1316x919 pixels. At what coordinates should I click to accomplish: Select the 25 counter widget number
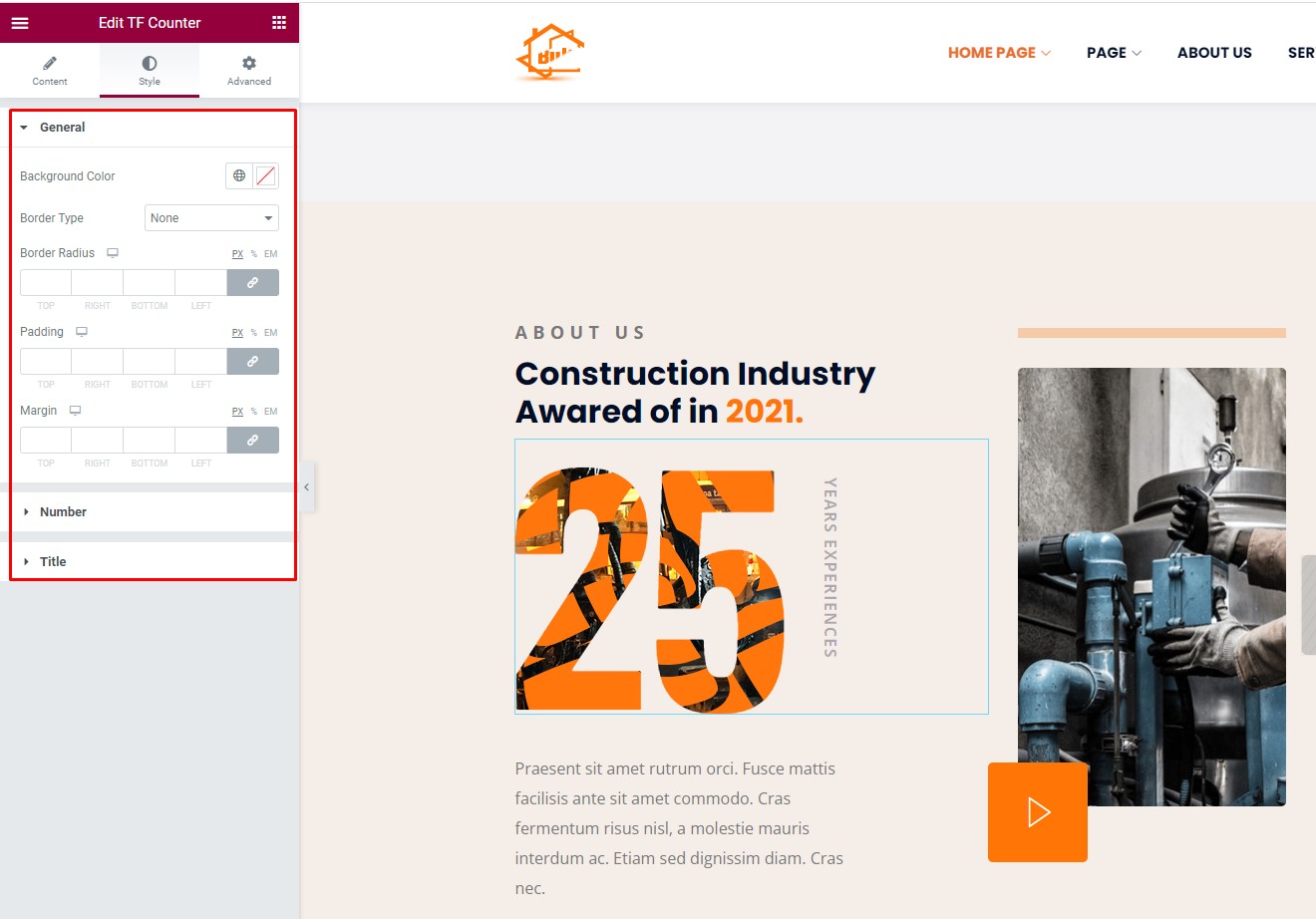click(x=650, y=590)
